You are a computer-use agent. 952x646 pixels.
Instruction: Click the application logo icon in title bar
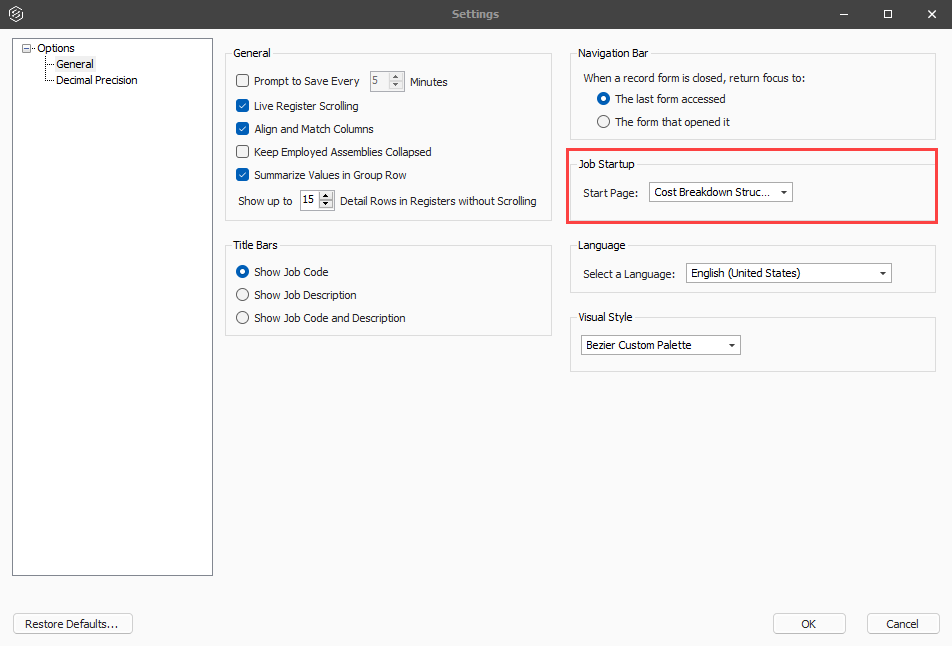pos(16,13)
